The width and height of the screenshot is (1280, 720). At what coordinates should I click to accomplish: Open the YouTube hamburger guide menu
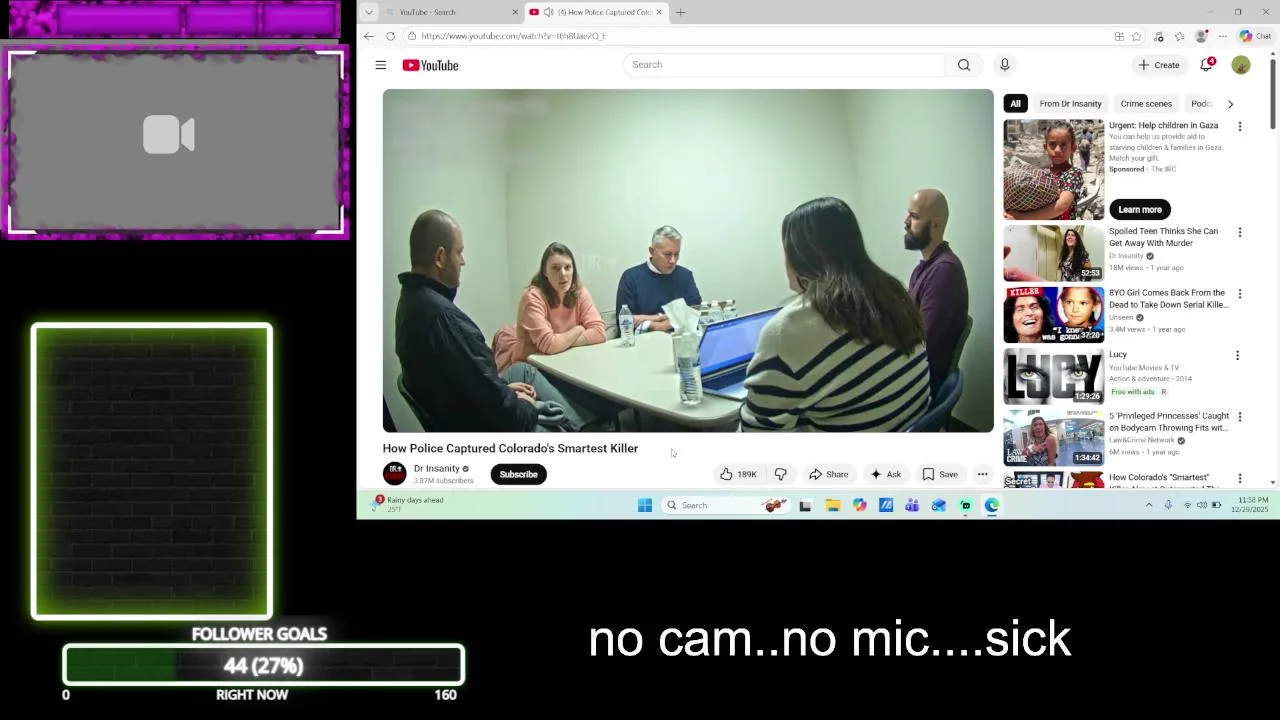pyautogui.click(x=380, y=65)
